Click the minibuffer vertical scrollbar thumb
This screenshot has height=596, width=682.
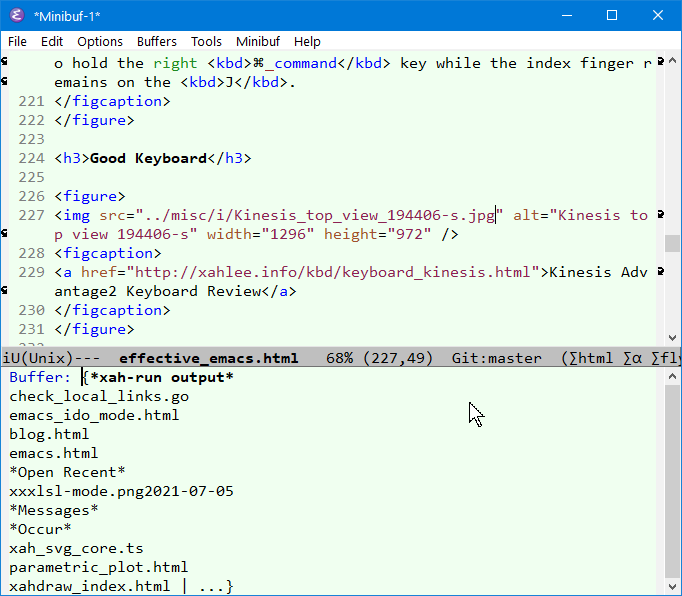click(x=672, y=481)
